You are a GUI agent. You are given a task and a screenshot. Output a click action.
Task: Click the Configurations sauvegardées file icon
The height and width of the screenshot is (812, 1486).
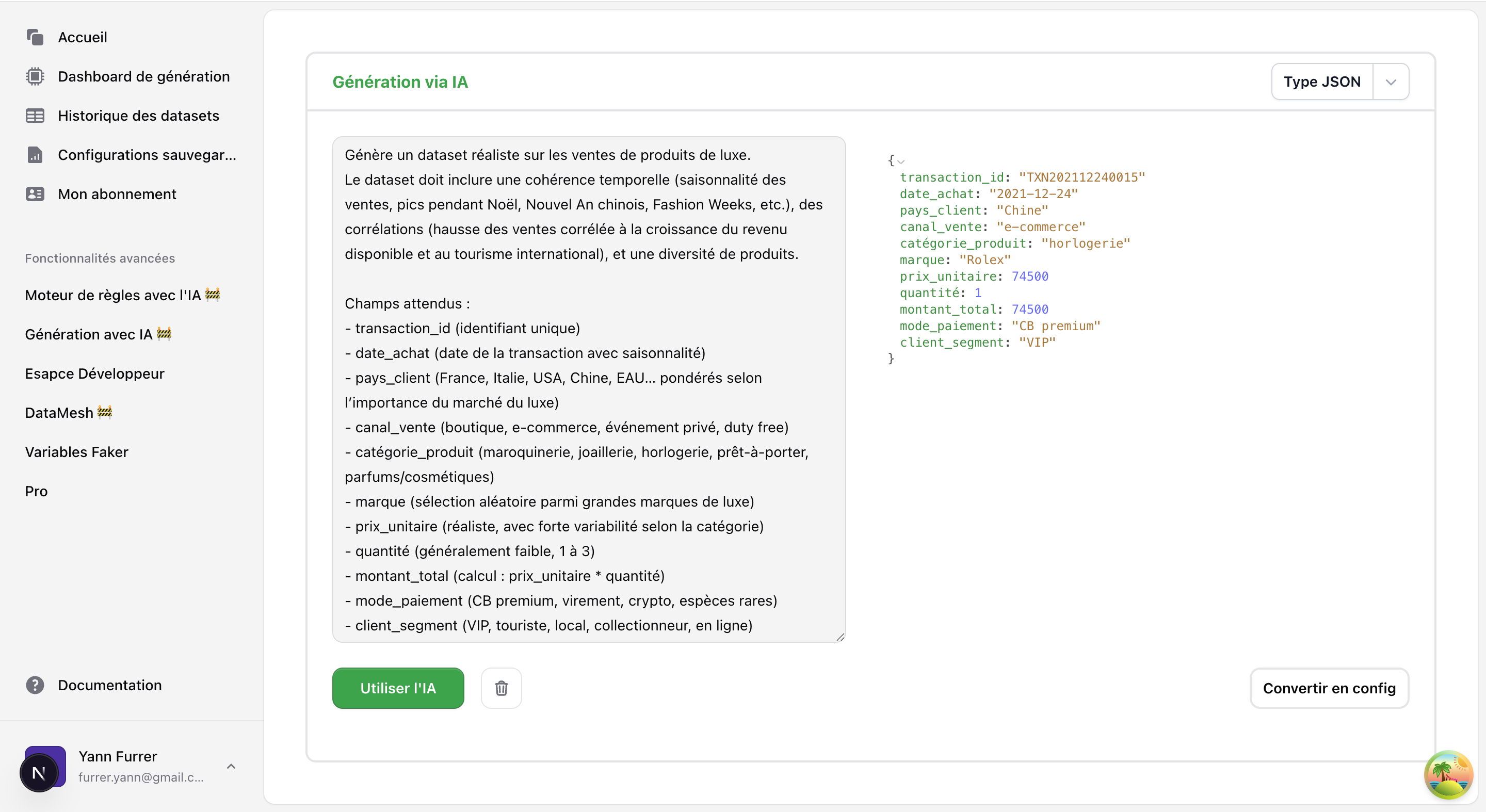click(35, 155)
